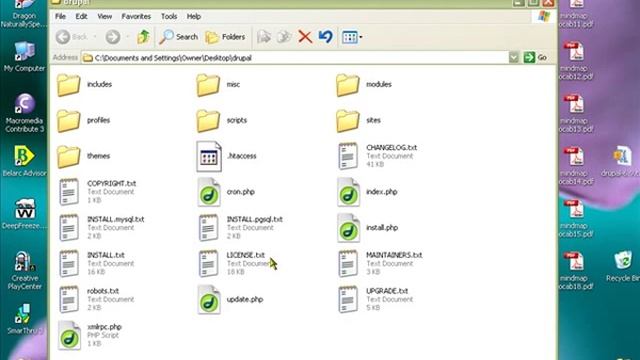Select the mindmap vocab15.pdf desktop file
Screen dimensions: 640x360
coord(576,218)
